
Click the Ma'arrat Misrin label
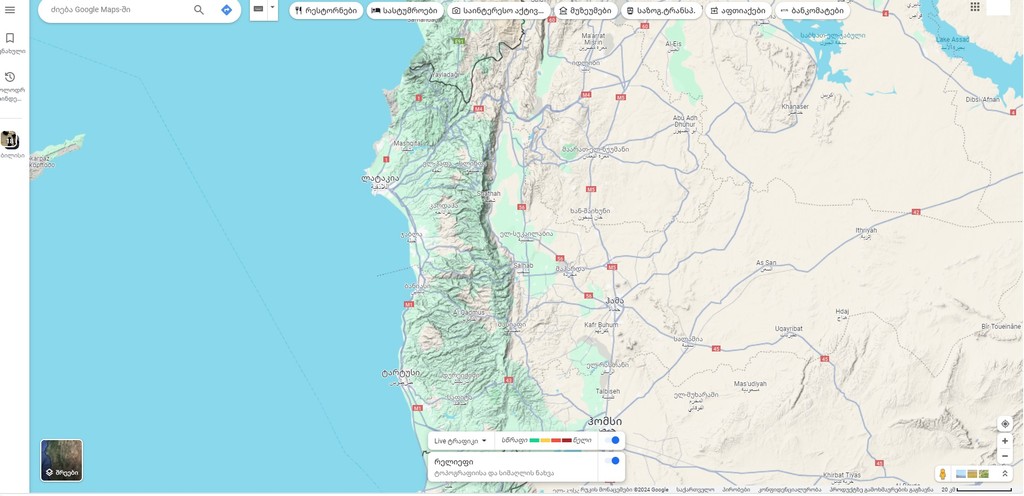(593, 38)
